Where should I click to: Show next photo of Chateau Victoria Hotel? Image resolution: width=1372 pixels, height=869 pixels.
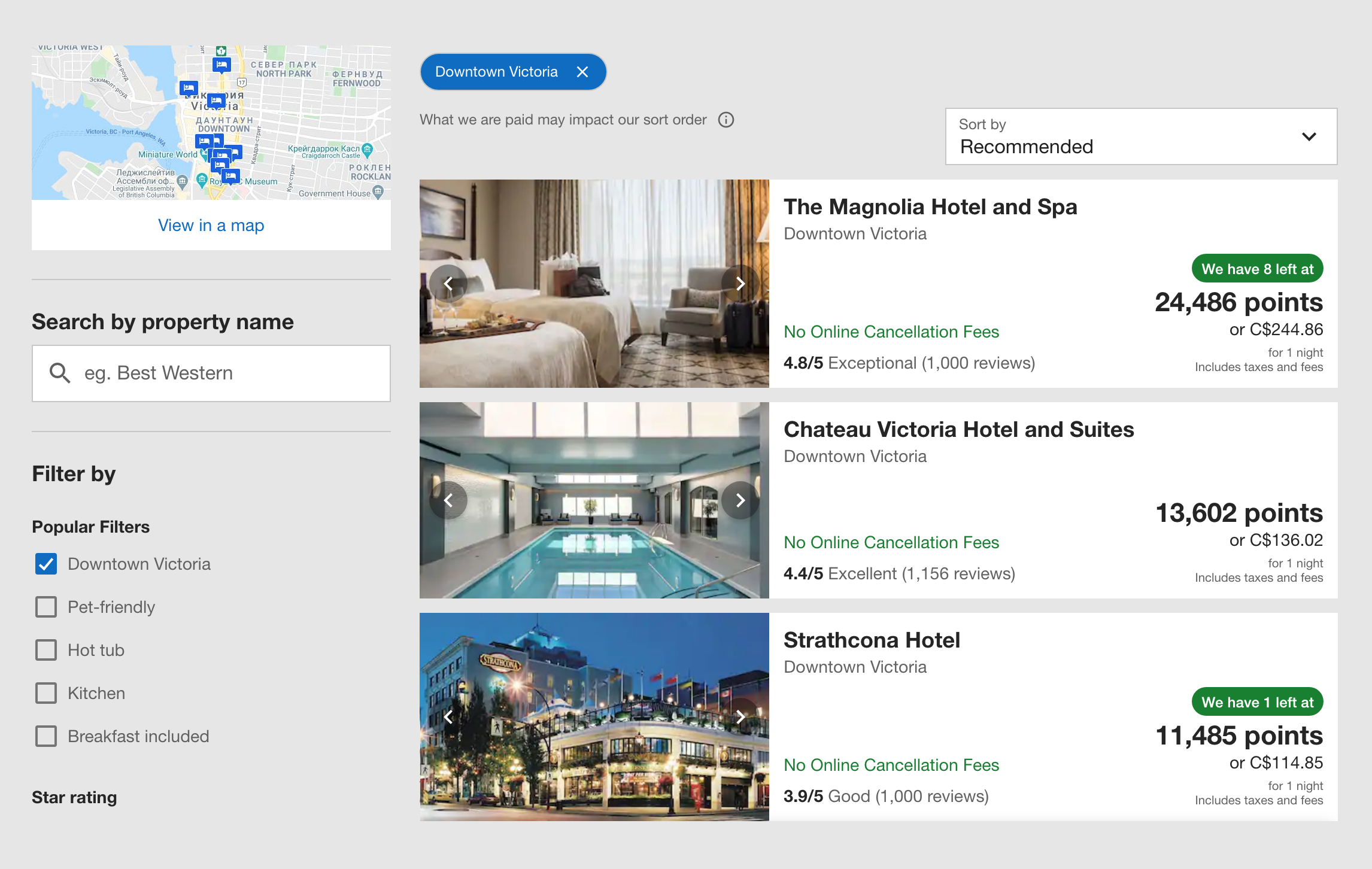(740, 500)
